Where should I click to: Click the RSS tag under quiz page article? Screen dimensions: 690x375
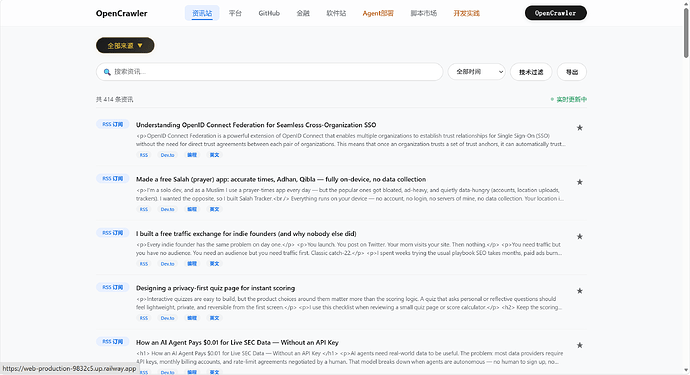[144, 318]
